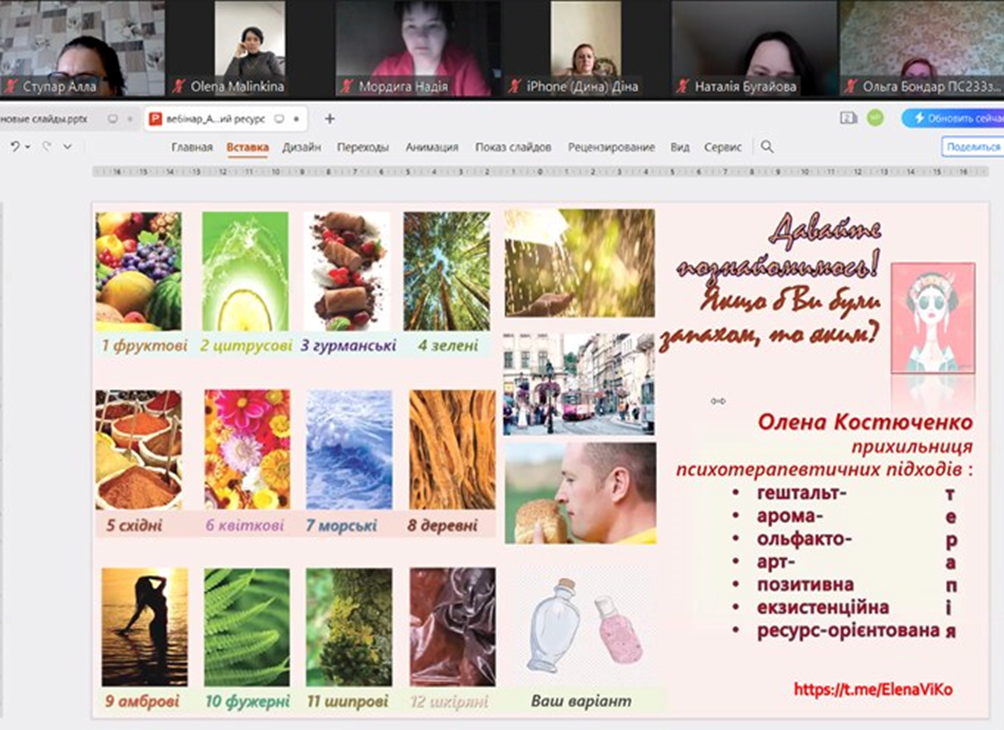Click the green user avatar icon
Image resolution: width=1004 pixels, height=730 pixels.
pyautogui.click(x=875, y=118)
